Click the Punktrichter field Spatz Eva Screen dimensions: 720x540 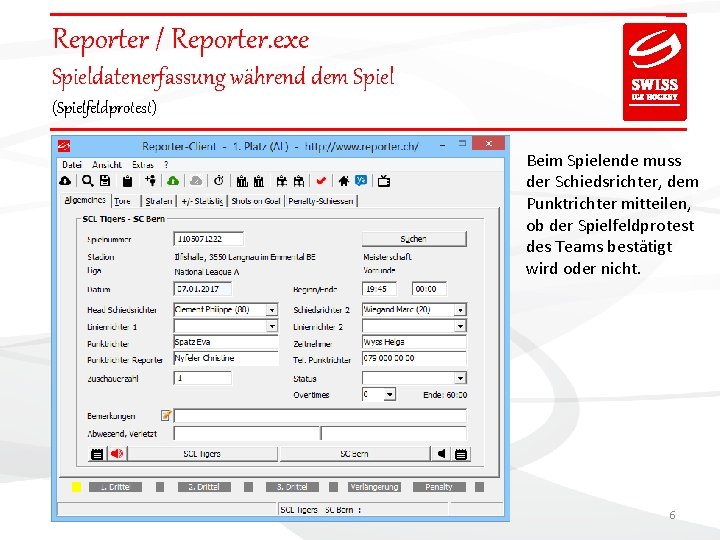(x=226, y=342)
